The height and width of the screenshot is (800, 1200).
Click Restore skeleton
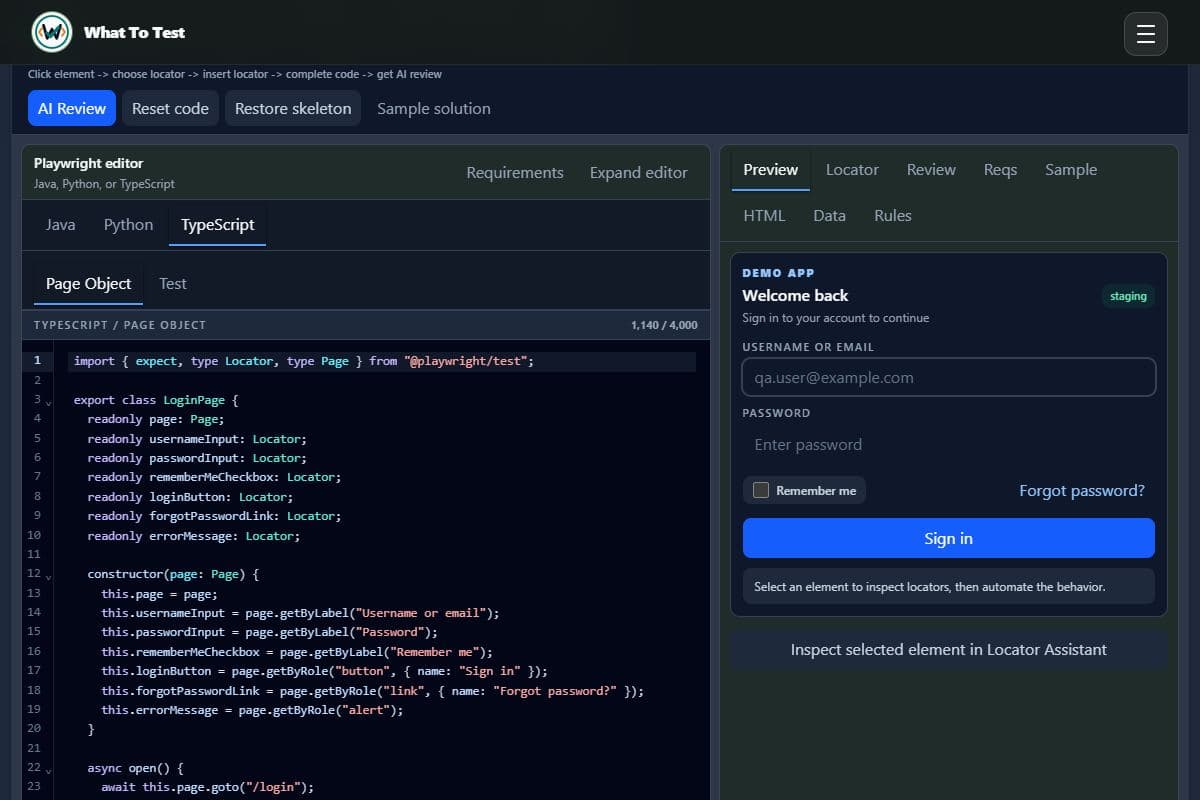click(293, 108)
